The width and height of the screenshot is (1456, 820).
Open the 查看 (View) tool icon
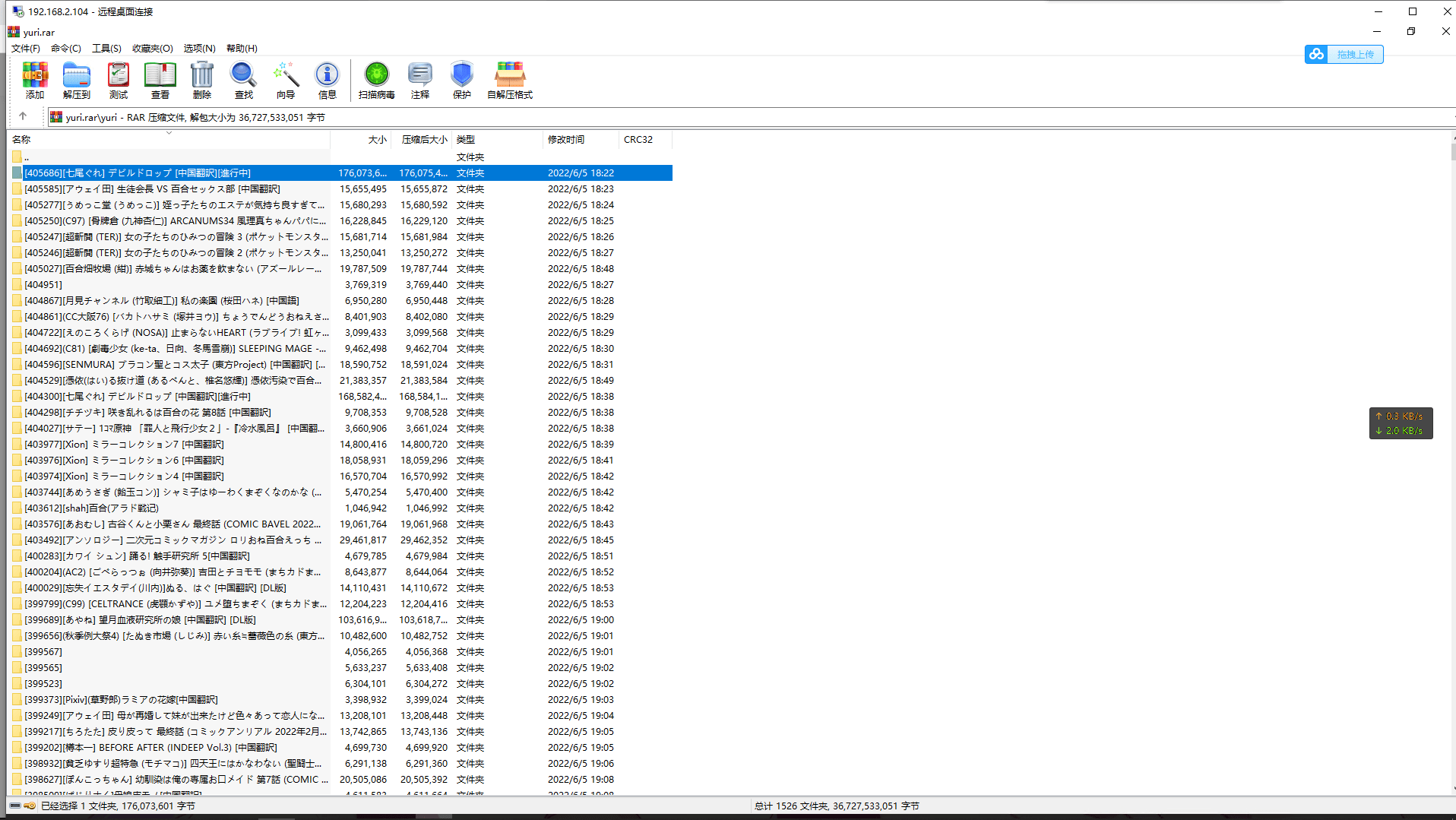tap(160, 80)
